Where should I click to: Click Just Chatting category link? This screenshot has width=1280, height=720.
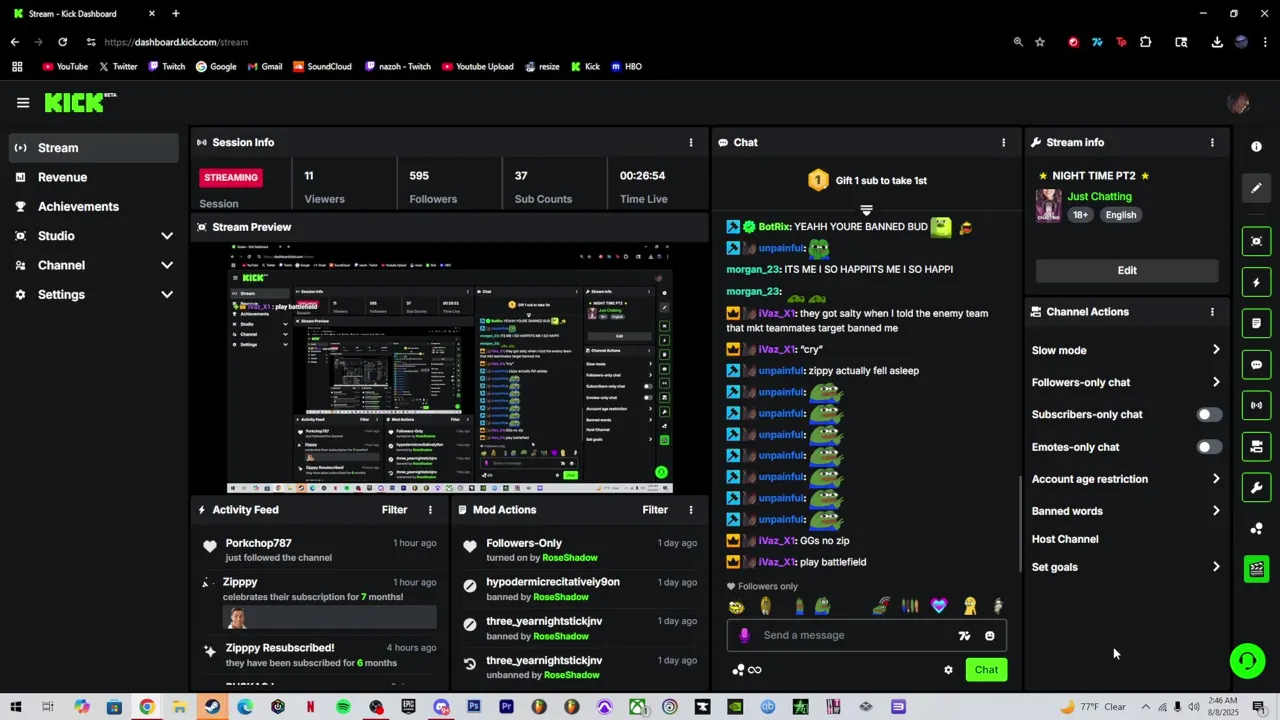[1099, 197]
